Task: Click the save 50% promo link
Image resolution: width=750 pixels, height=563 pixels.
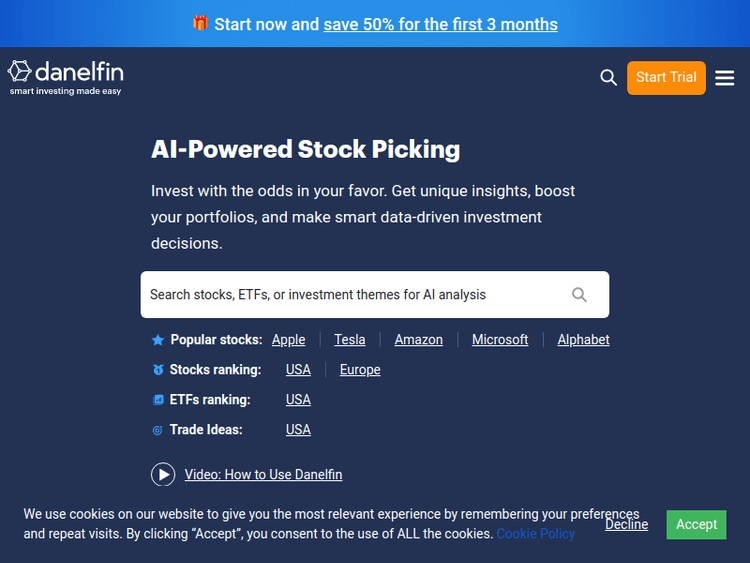Action: coord(440,24)
